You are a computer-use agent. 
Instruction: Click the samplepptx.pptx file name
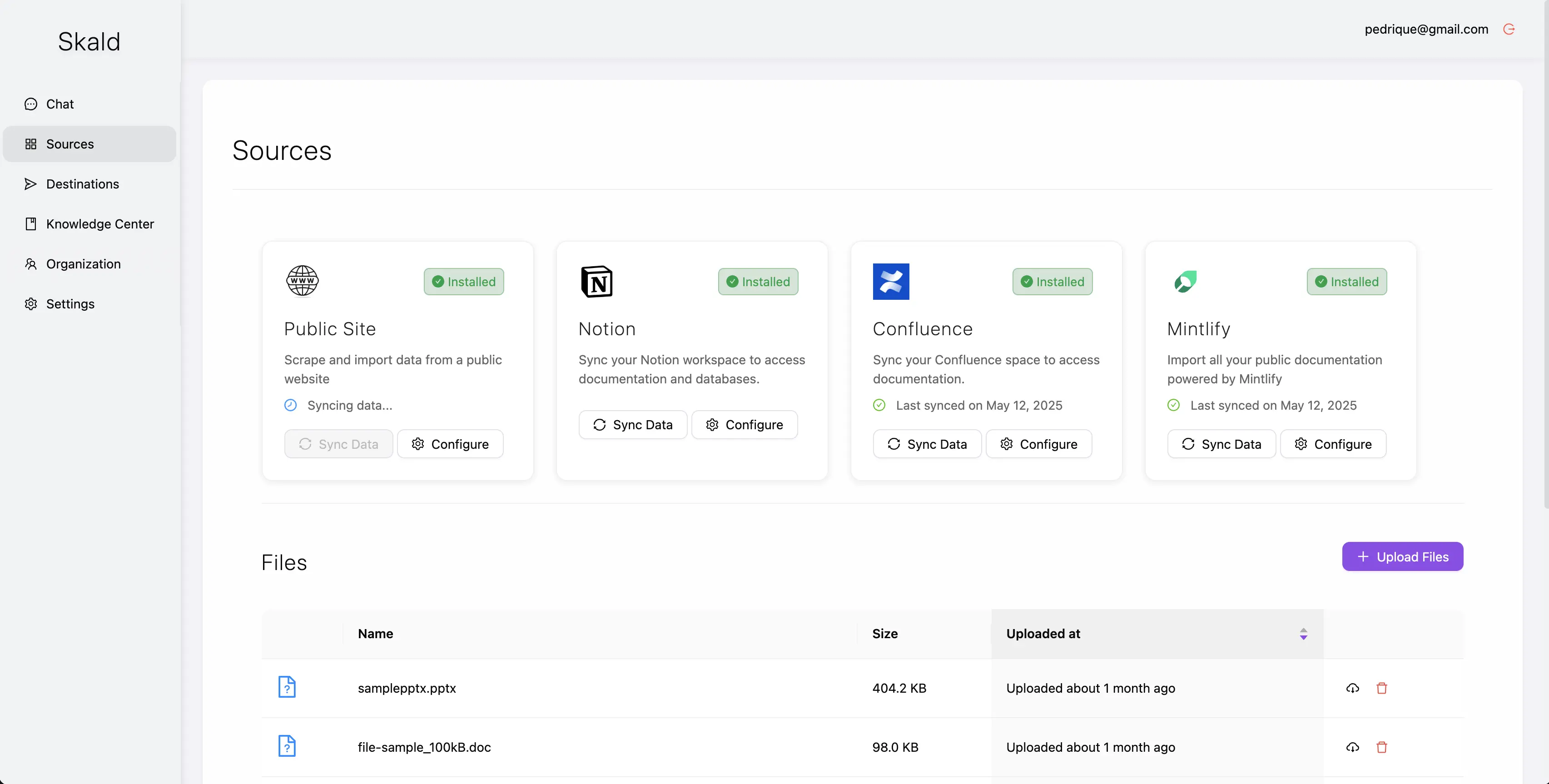pos(407,688)
